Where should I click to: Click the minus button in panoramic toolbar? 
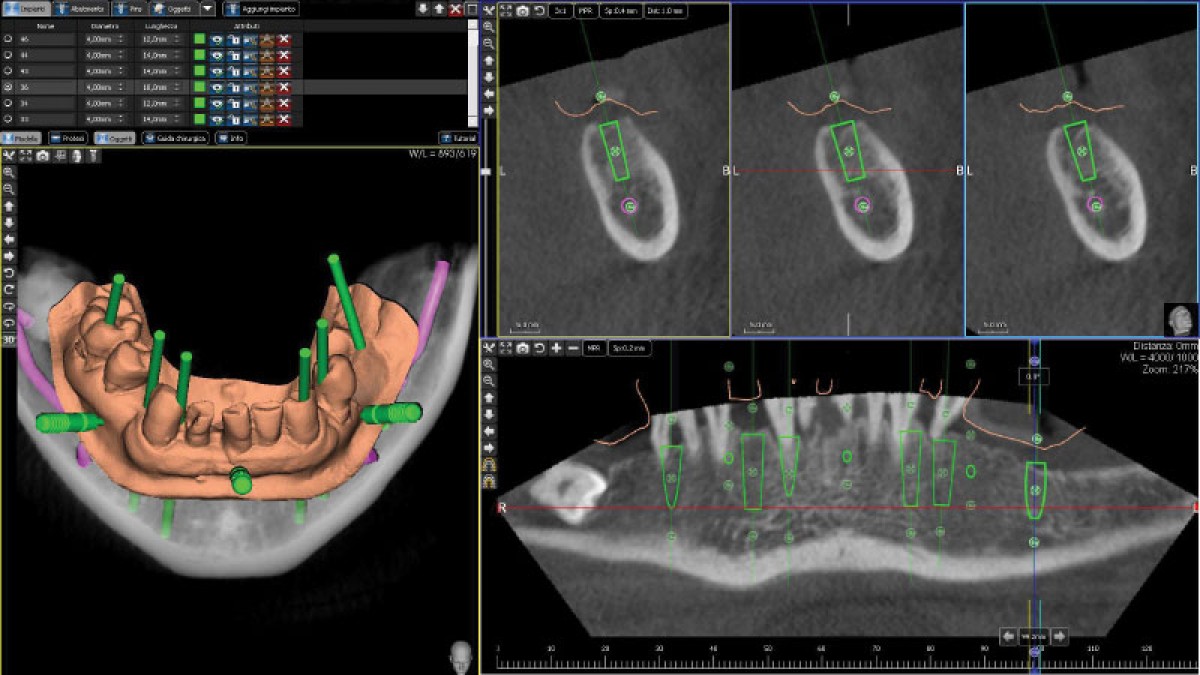click(573, 348)
